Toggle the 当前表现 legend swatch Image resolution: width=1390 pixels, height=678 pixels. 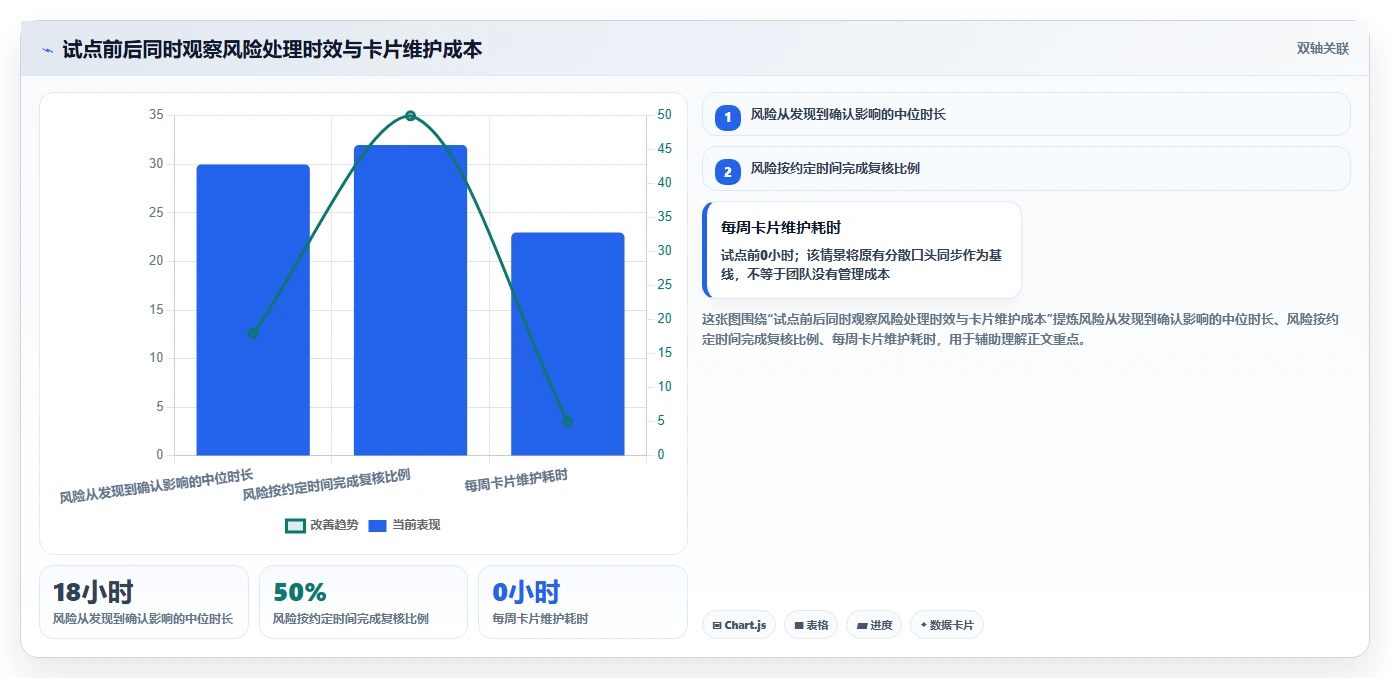click(377, 525)
